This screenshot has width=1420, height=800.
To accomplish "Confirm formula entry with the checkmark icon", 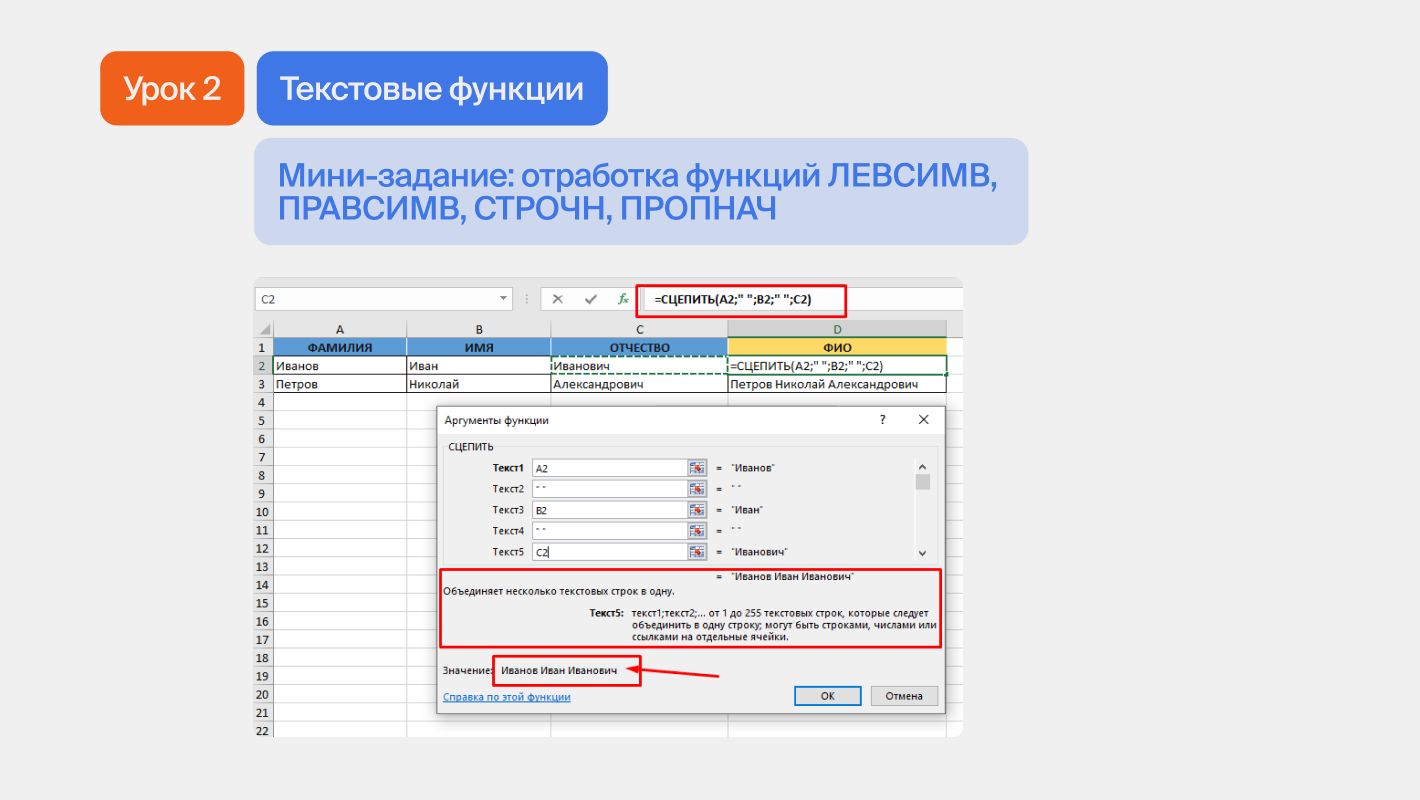I will tap(591, 299).
